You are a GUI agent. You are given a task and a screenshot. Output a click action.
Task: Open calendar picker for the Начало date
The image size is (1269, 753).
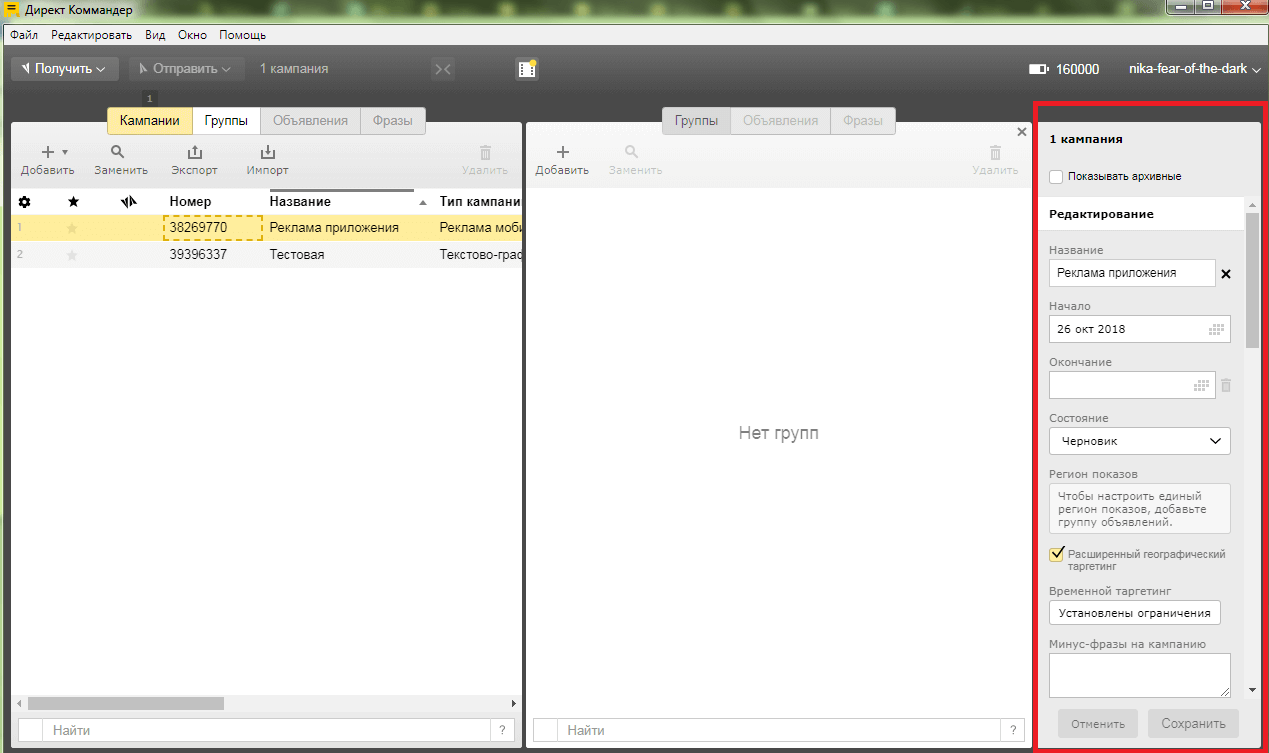(1217, 329)
